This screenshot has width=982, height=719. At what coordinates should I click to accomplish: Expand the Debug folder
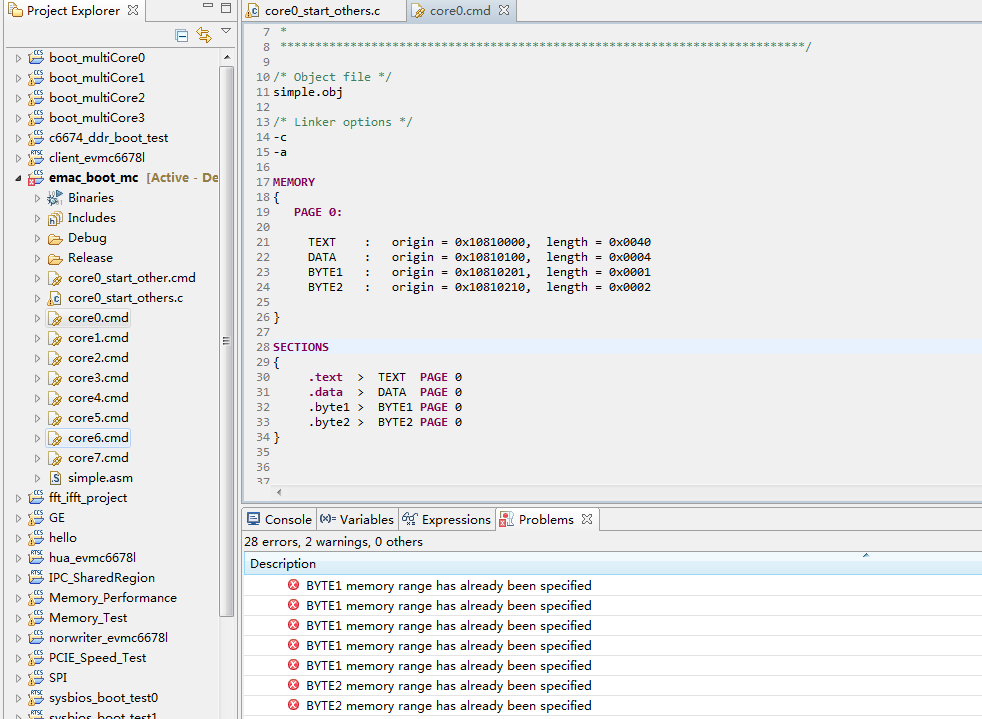[37, 238]
